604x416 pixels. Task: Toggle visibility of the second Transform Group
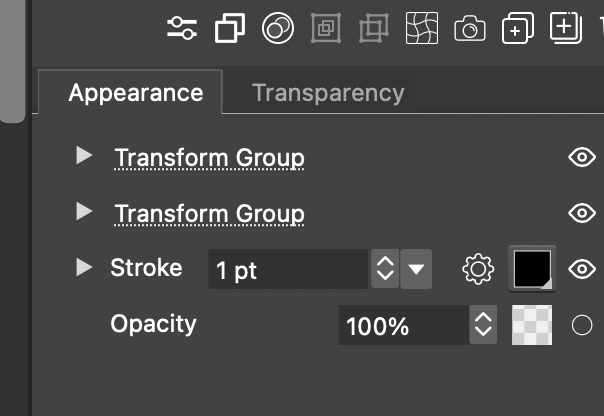[581, 213]
